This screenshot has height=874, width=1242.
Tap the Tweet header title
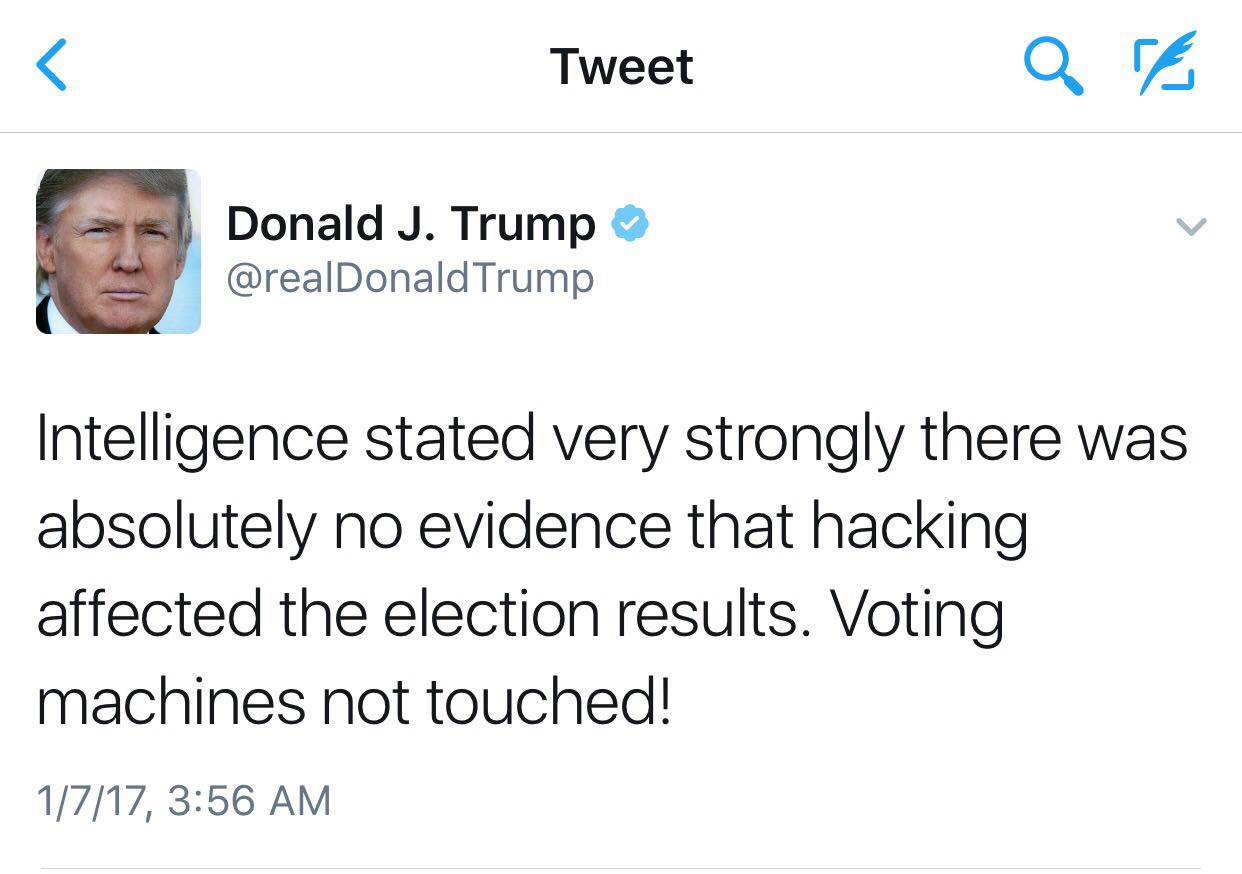pos(621,66)
